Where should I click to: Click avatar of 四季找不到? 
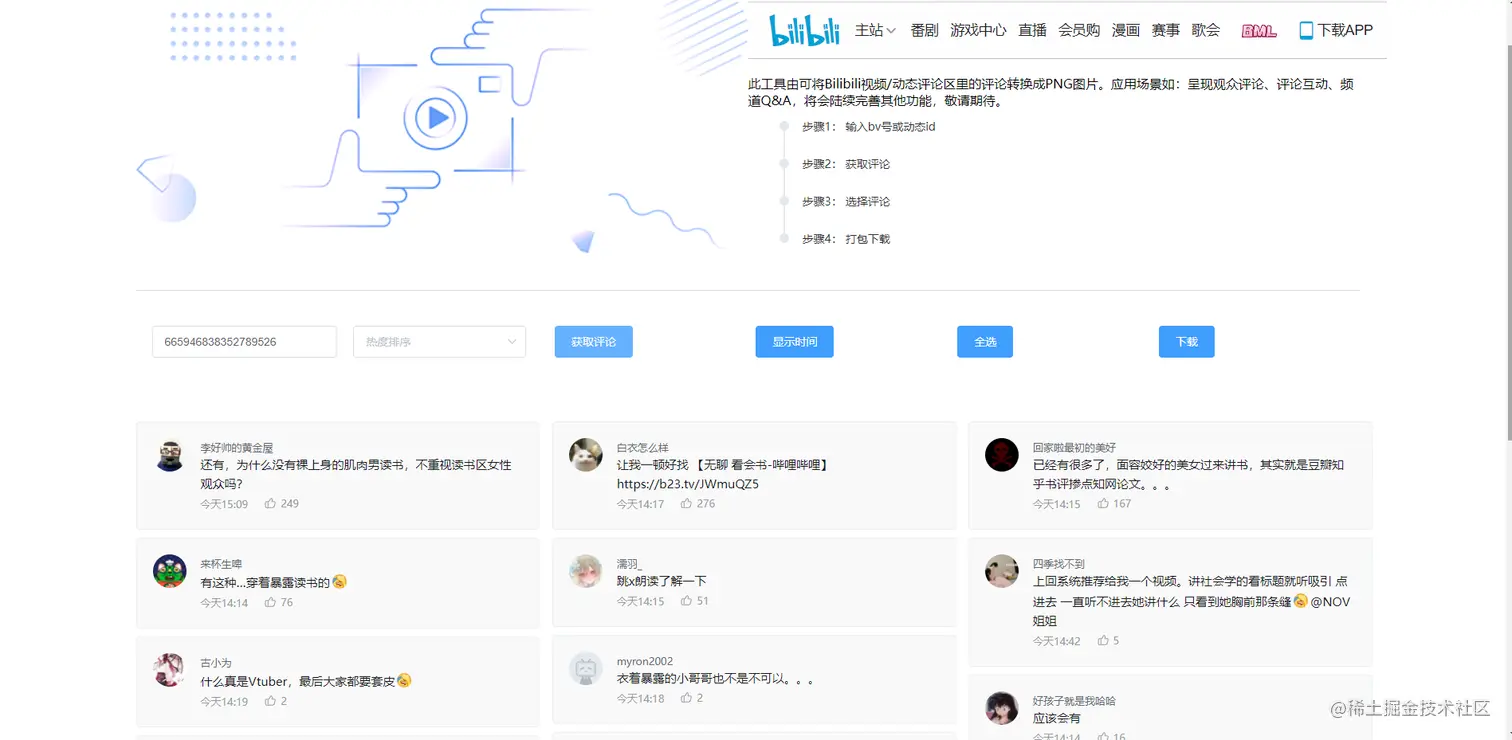pos(1002,571)
